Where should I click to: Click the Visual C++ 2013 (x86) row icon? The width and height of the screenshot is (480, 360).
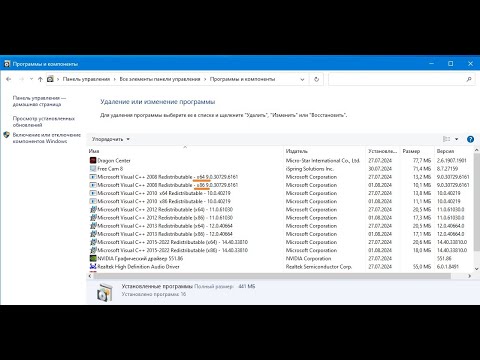coord(93,234)
